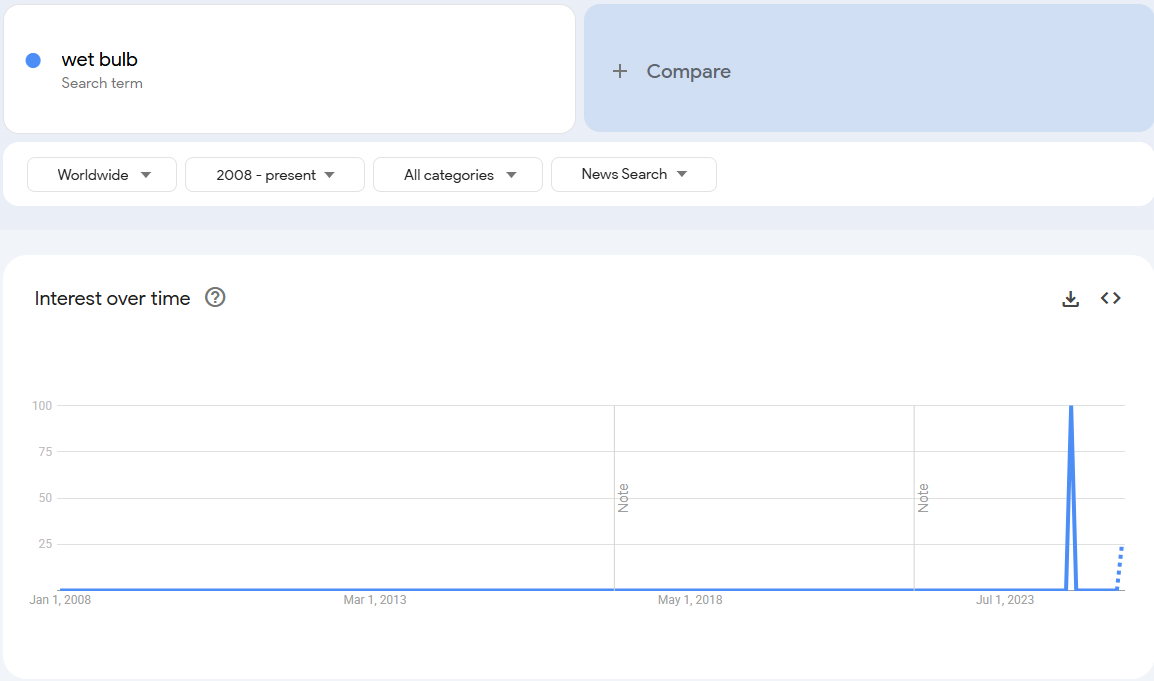Click the Interest over time heading

113,298
